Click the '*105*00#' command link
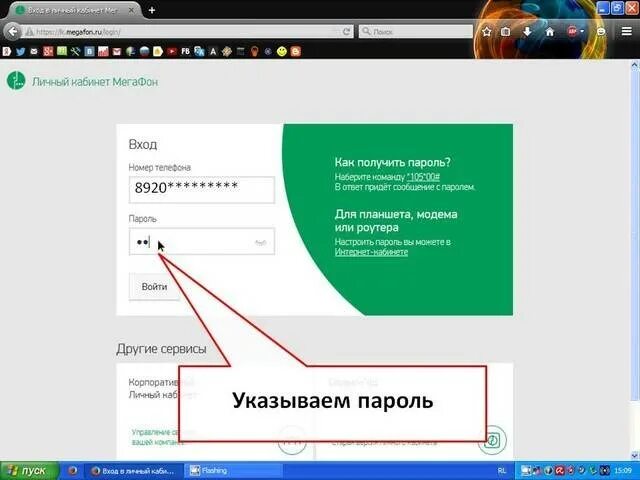640x480 pixels. tap(423, 177)
